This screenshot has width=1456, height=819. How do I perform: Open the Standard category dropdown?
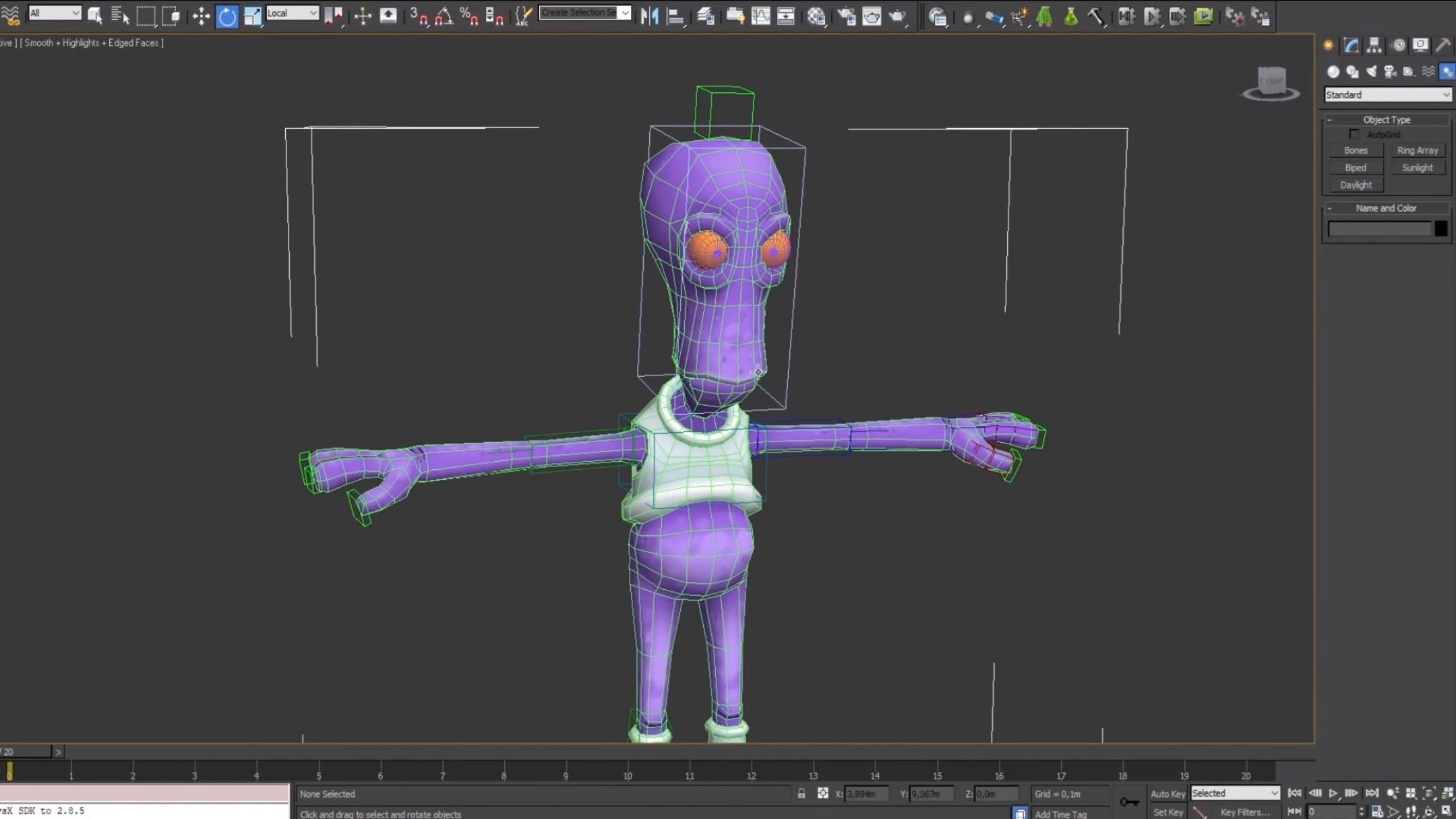1387,95
